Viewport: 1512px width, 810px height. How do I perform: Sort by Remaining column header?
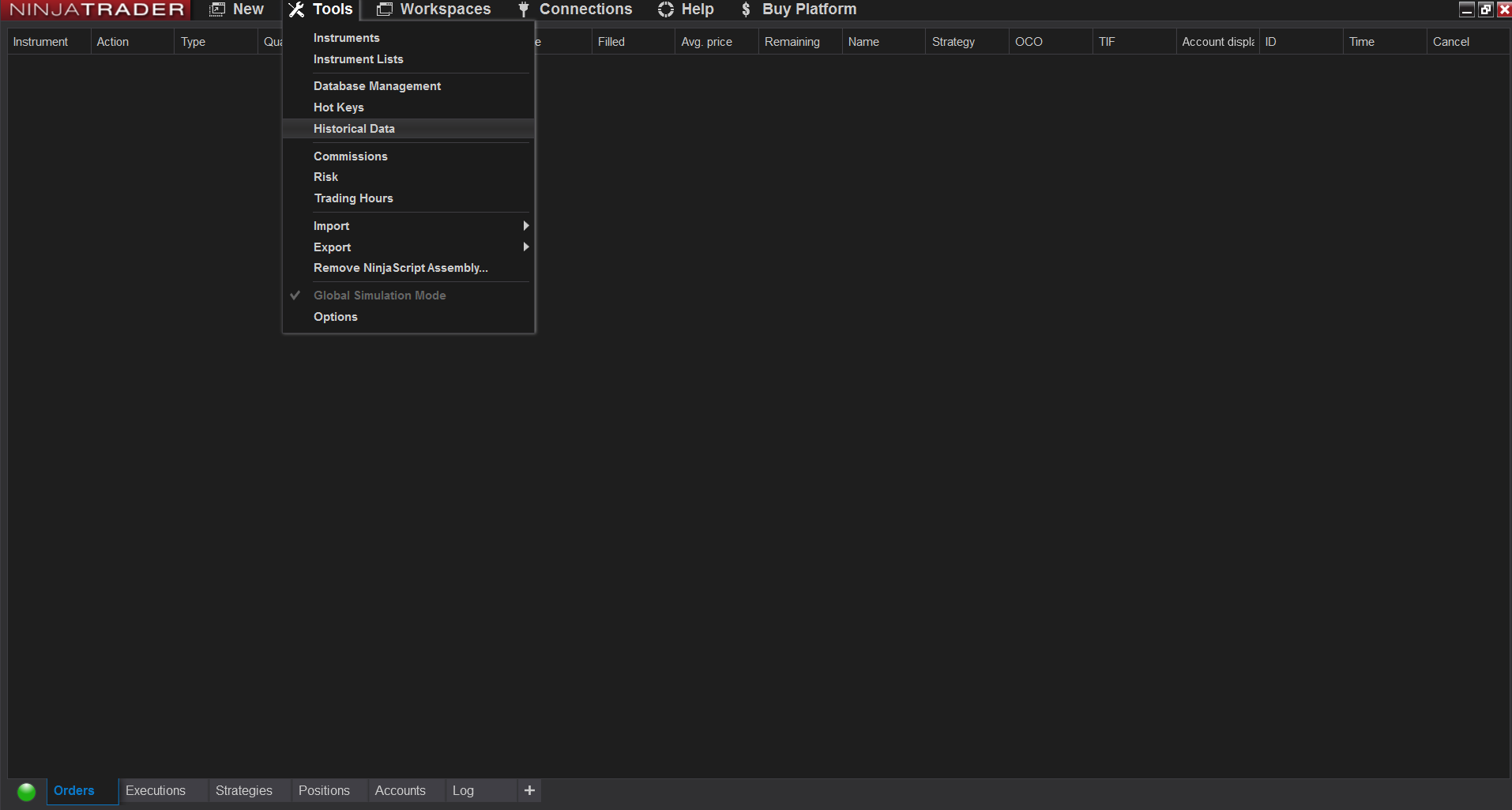(801, 42)
